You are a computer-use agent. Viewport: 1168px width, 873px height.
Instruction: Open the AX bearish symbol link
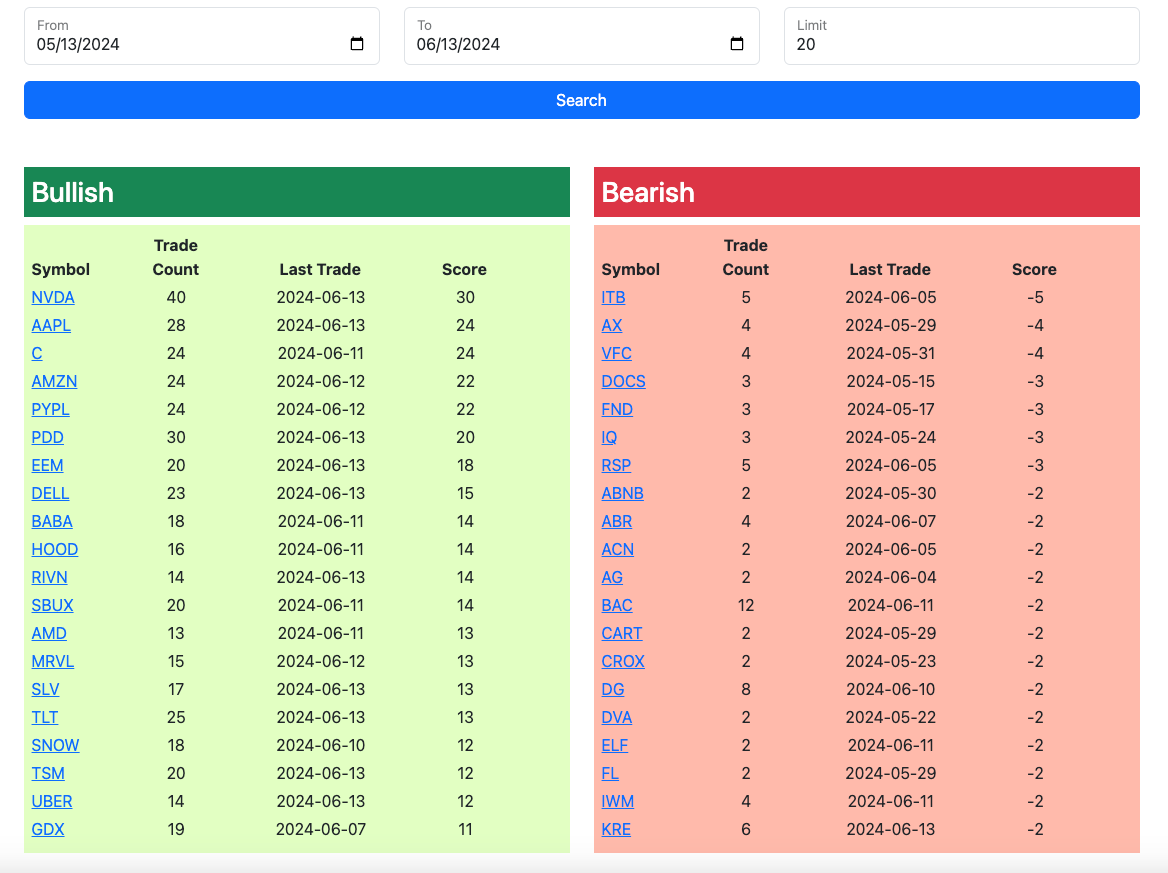(x=612, y=326)
